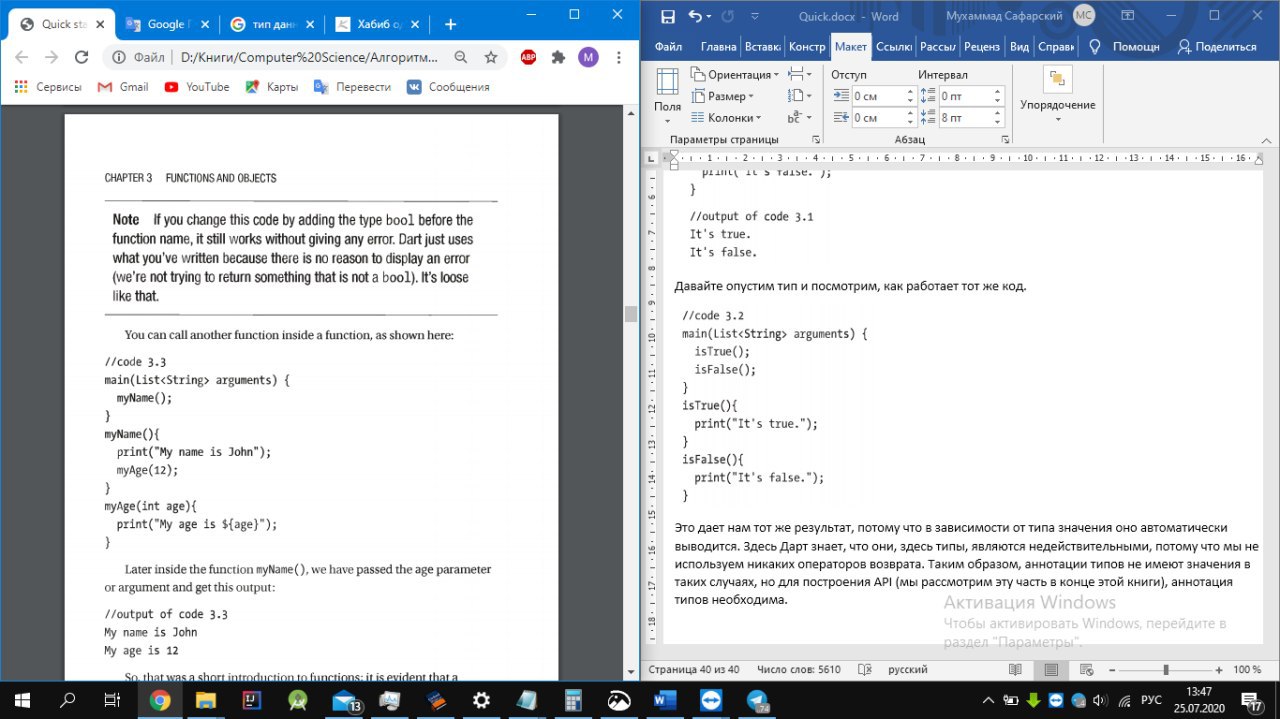This screenshot has width=1280, height=719.
Task: Open the hyphenation bc dropdown icon
Action: pyautogui.click(x=799, y=117)
